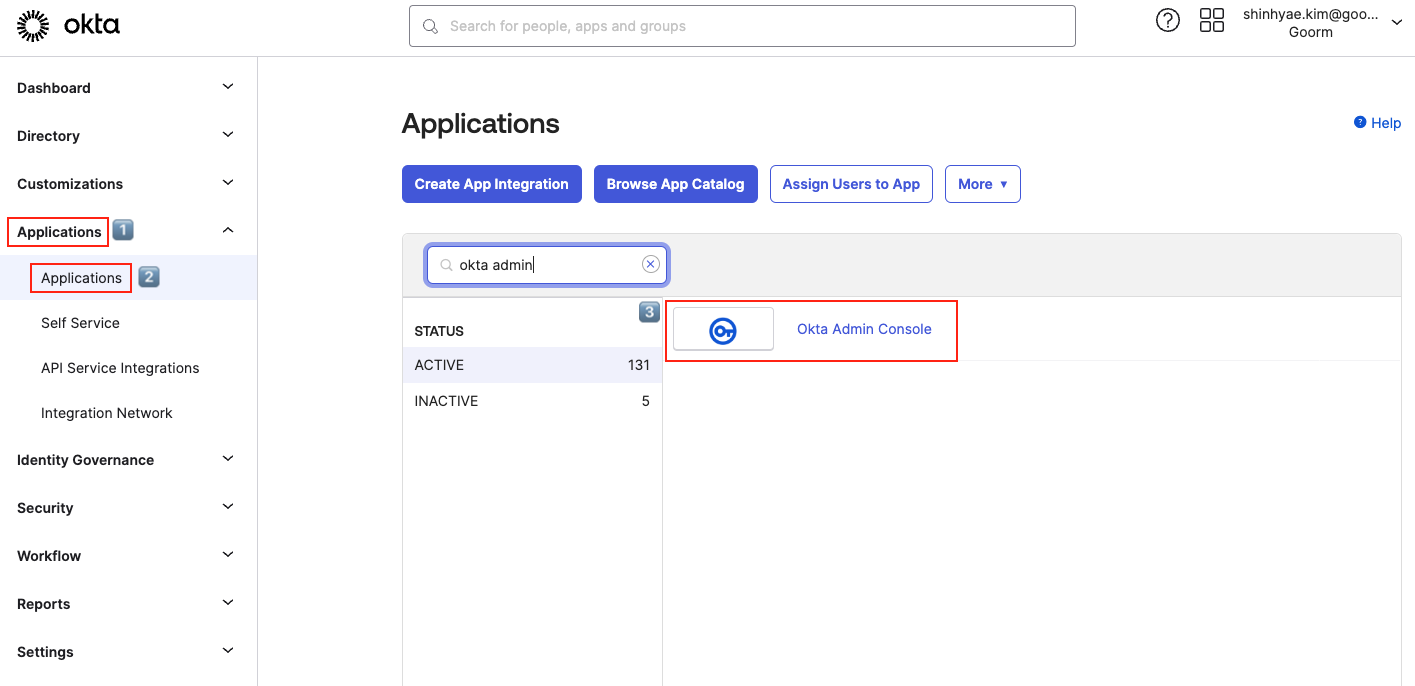
Task: Open the Okta Admin Console link
Action: click(x=864, y=329)
